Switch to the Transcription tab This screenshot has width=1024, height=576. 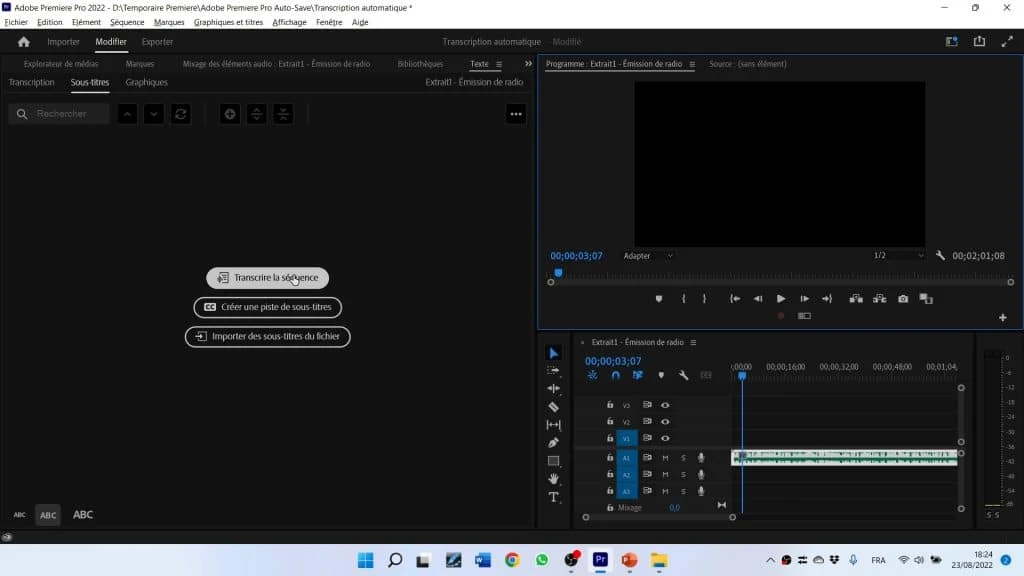pos(31,82)
